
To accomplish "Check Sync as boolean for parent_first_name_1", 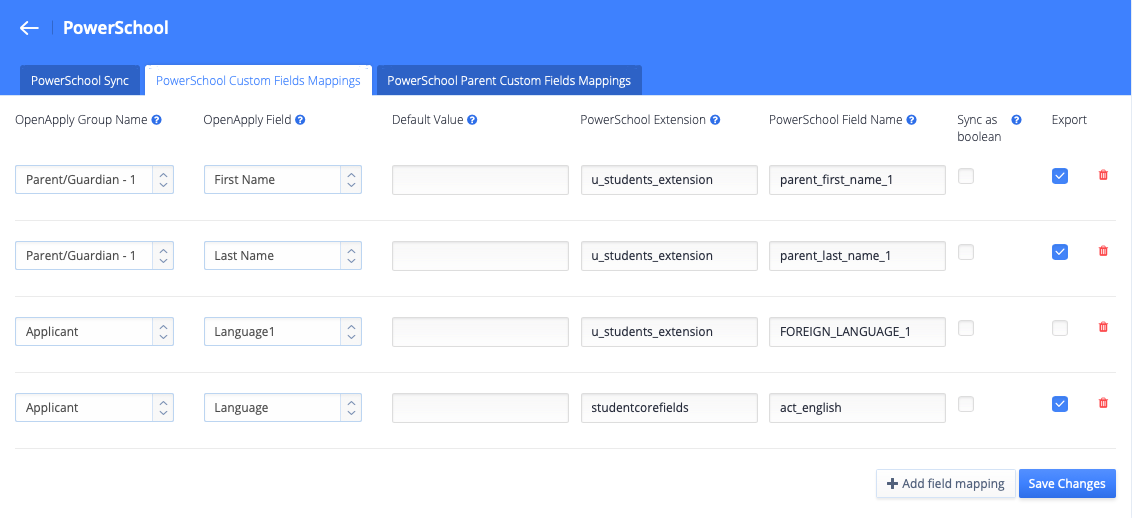I will (x=965, y=176).
